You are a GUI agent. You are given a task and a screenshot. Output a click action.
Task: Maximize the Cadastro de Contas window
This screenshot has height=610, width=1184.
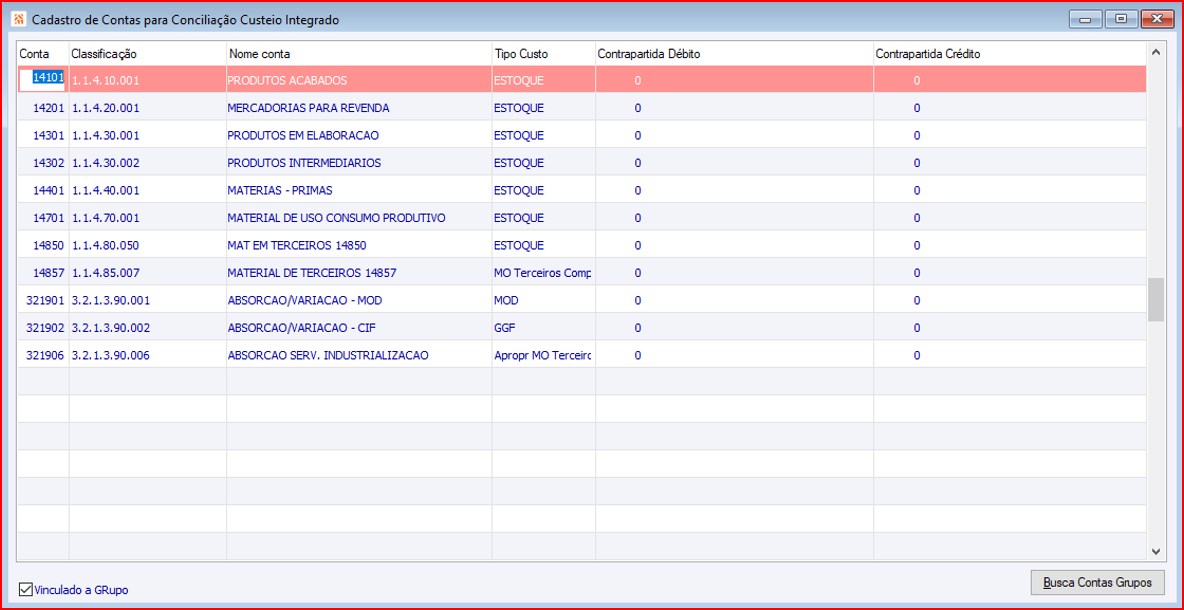pos(1121,20)
